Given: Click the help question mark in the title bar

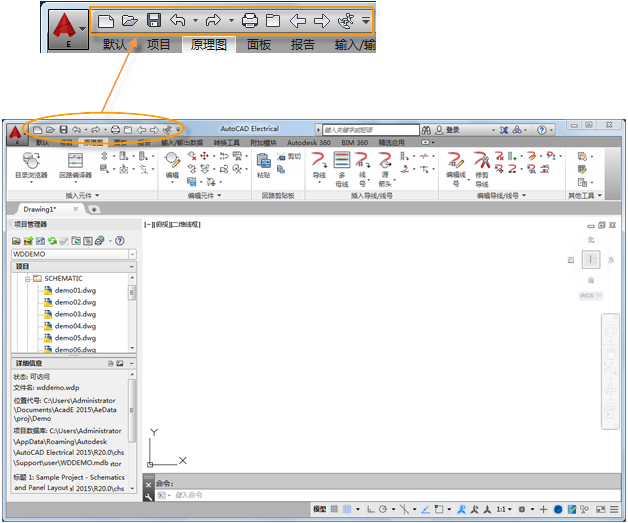Looking at the screenshot, I should pos(541,130).
